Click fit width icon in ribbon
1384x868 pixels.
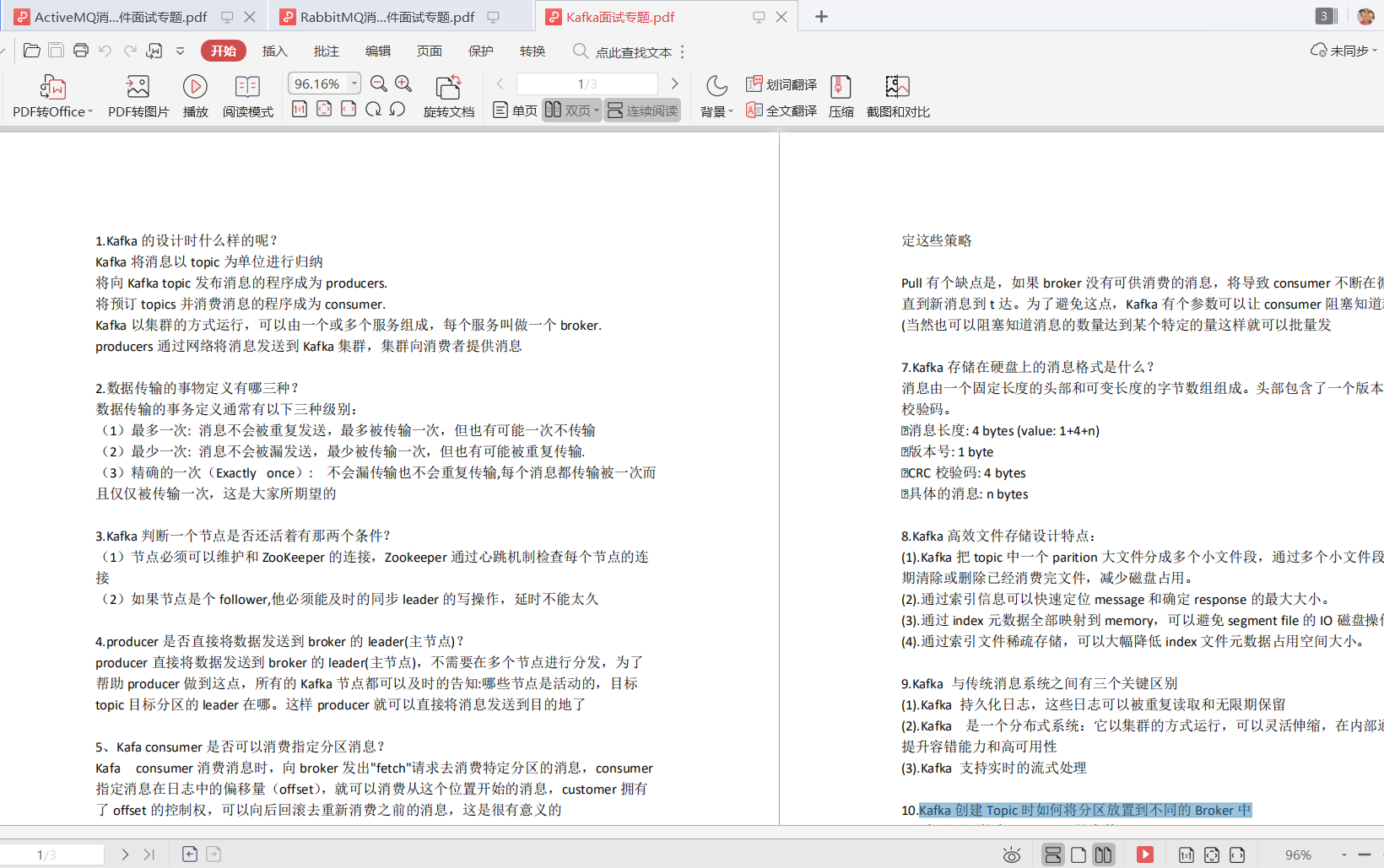coord(349,109)
